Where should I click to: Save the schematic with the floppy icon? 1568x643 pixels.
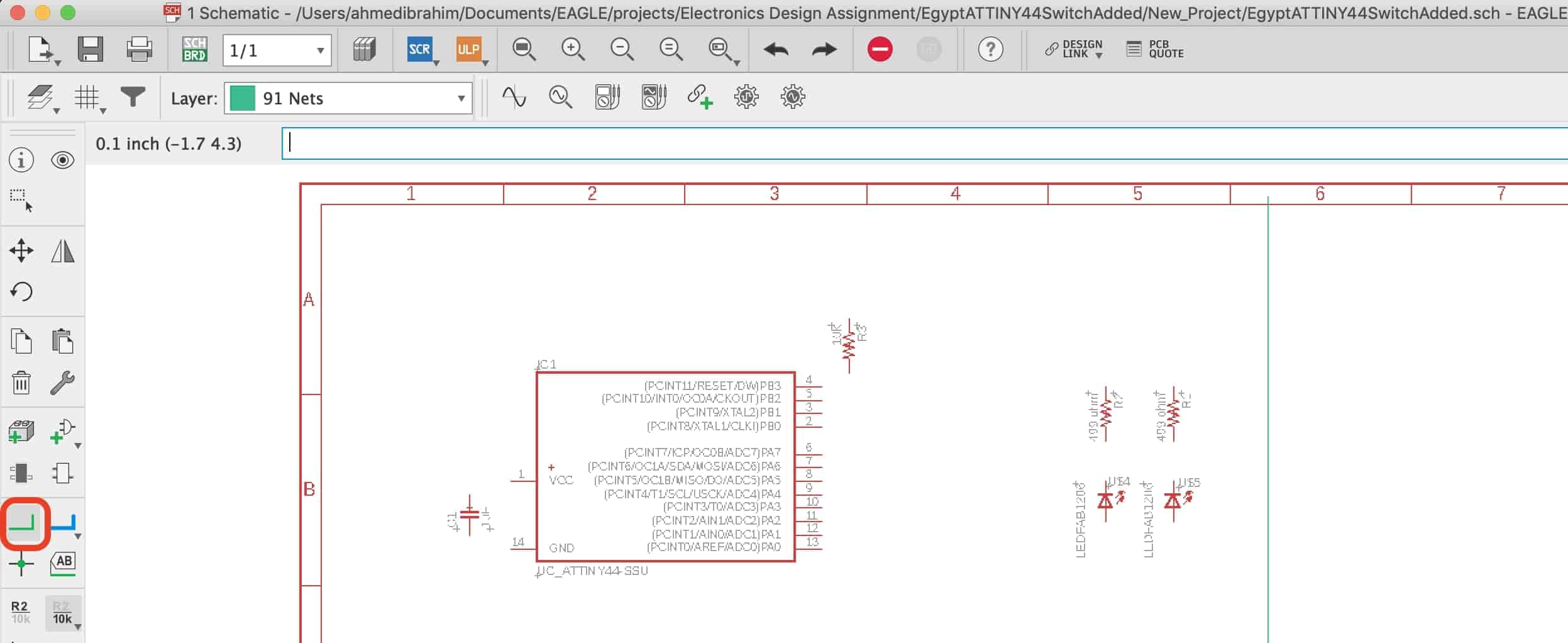click(90, 48)
